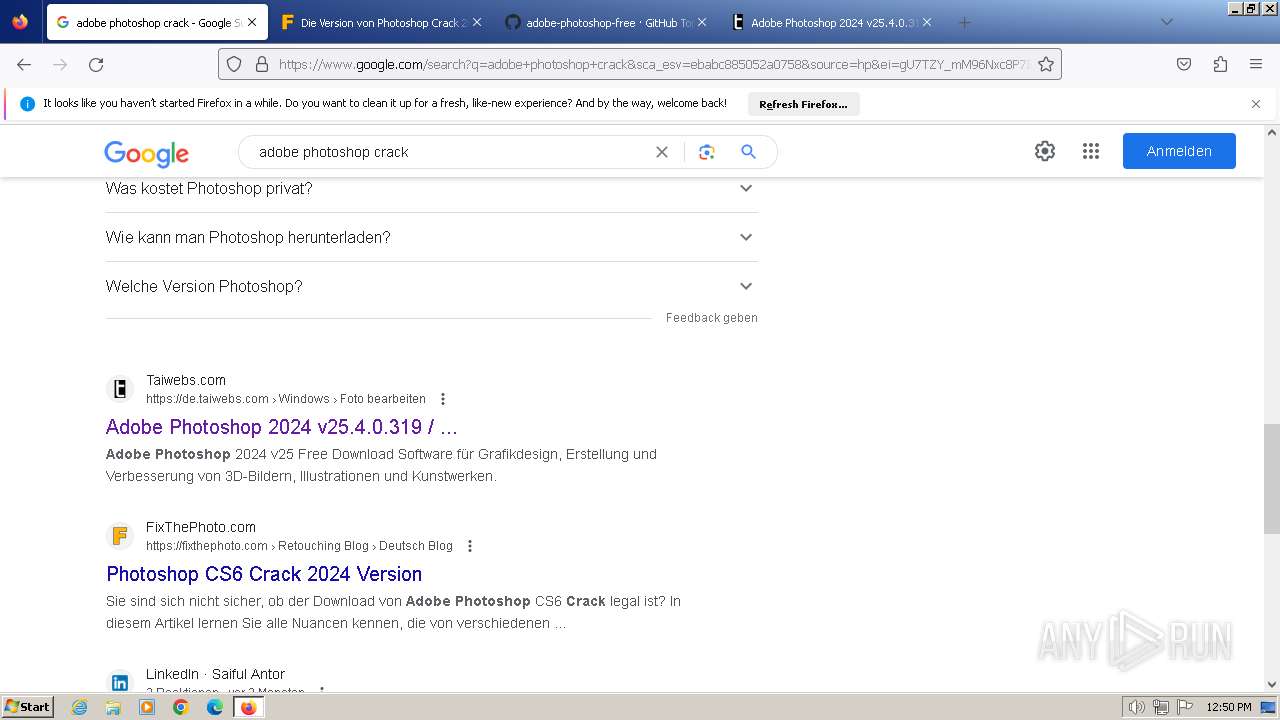Click the browser URL address bar
The width and height of the screenshot is (1280, 720).
[x=652, y=64]
